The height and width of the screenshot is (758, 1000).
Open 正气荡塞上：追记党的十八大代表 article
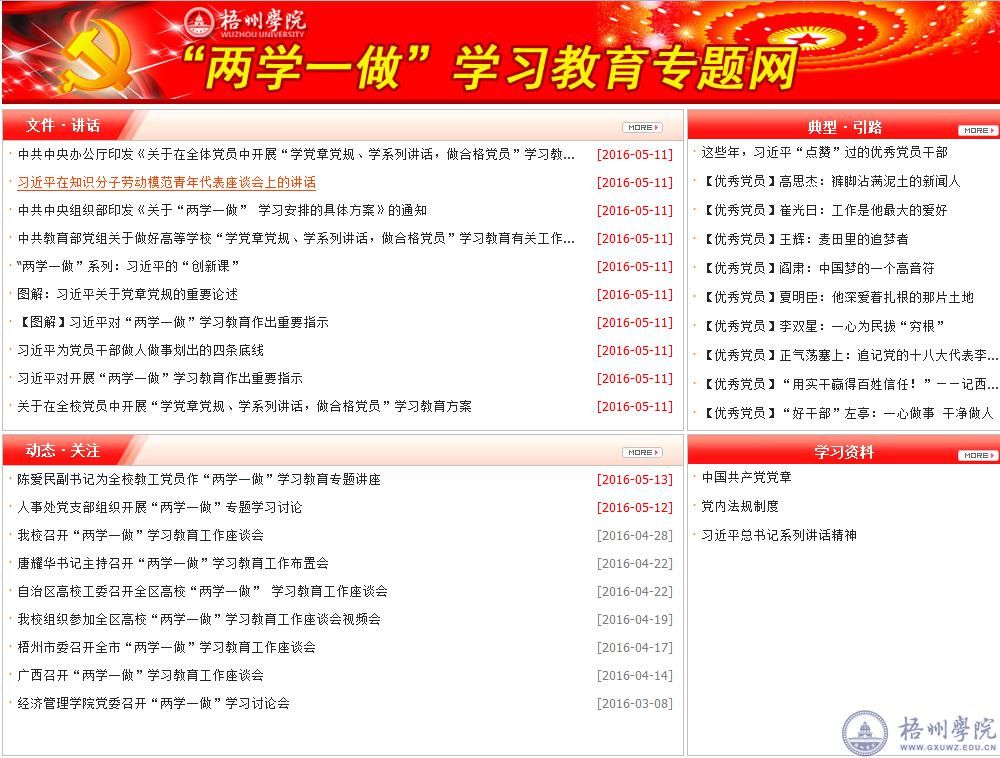tap(849, 356)
